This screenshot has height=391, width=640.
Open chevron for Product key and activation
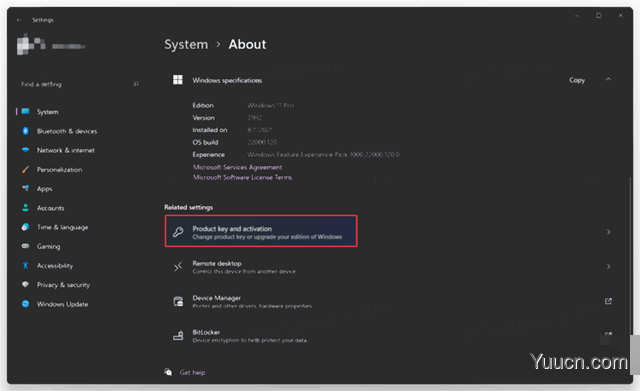click(608, 232)
